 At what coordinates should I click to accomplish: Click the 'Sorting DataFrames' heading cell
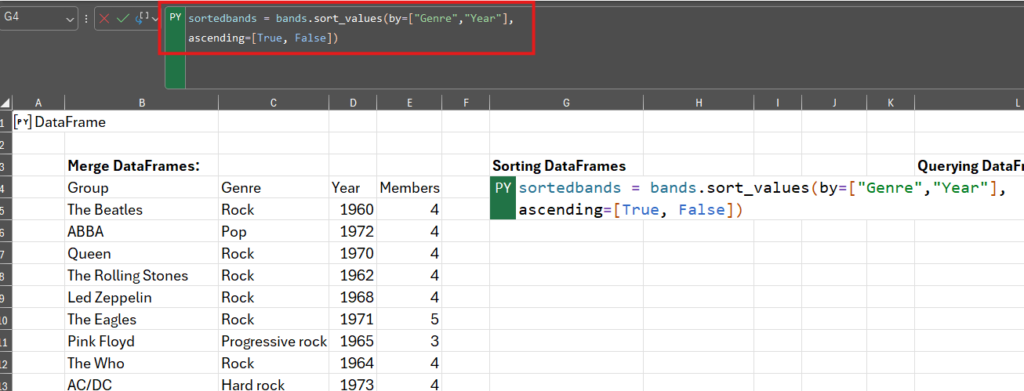[x=566, y=166]
